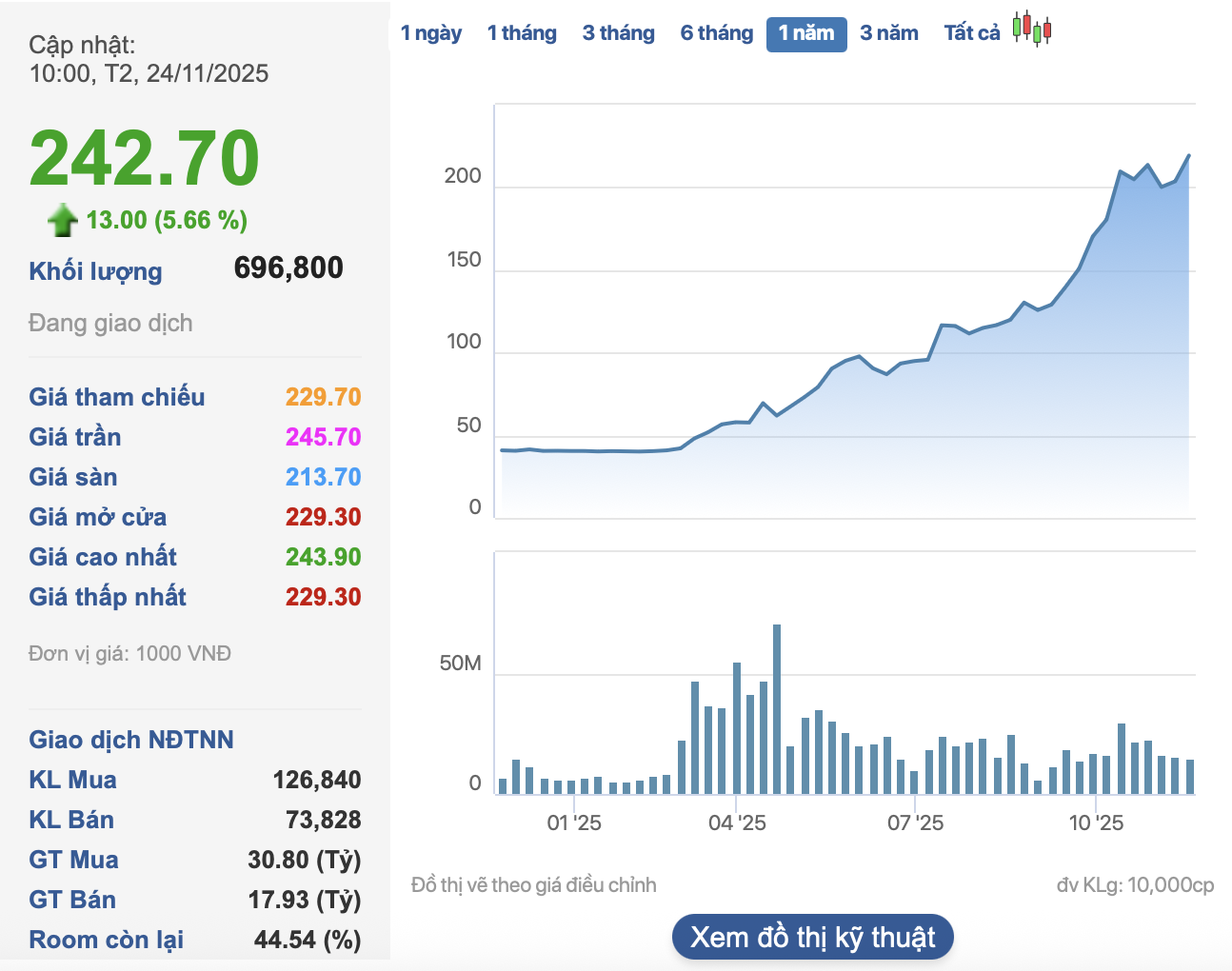Click the price line's final peak point
This screenshot has height=971, width=1232.
point(1188,156)
